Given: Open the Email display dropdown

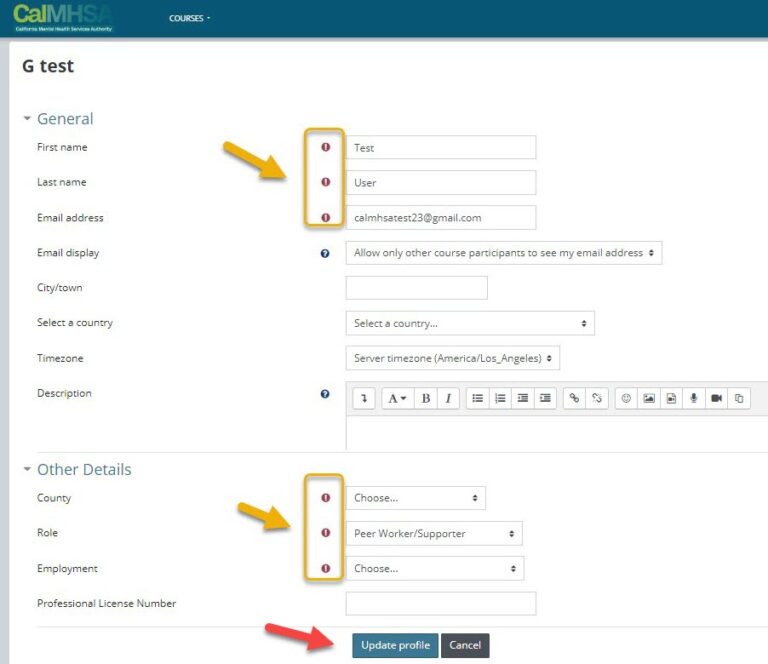Looking at the screenshot, I should point(504,253).
